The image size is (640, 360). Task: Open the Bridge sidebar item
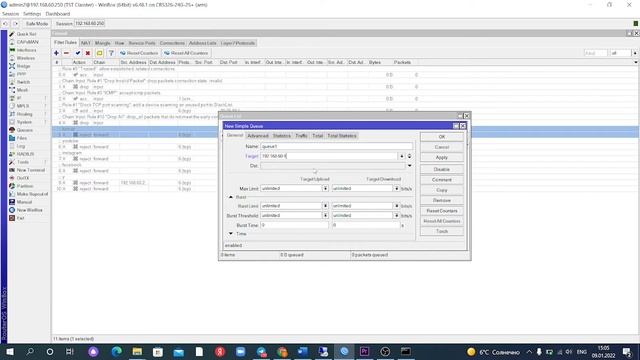coord(23,66)
